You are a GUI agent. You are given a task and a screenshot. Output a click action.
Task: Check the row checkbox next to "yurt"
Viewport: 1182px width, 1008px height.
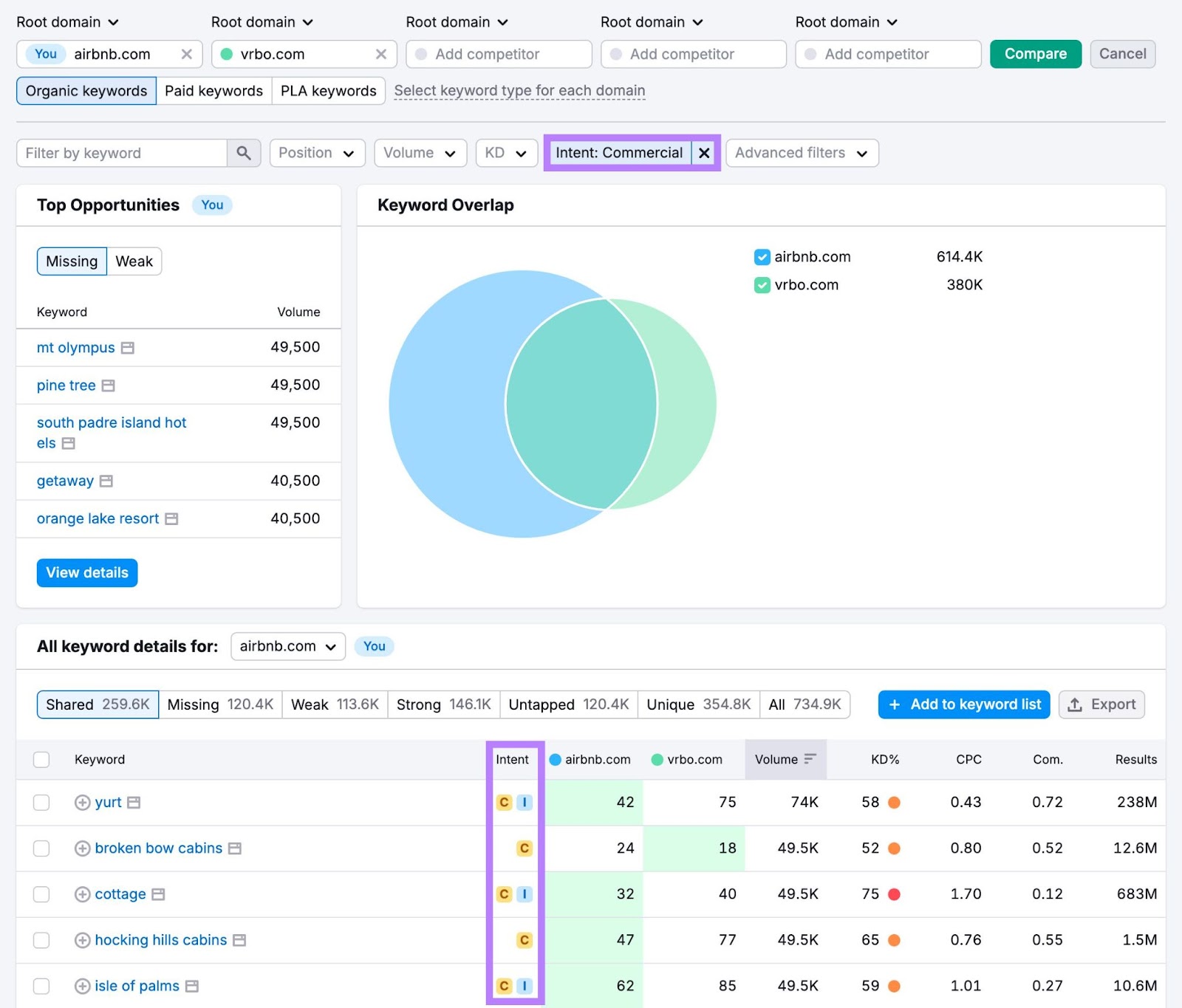click(x=41, y=802)
